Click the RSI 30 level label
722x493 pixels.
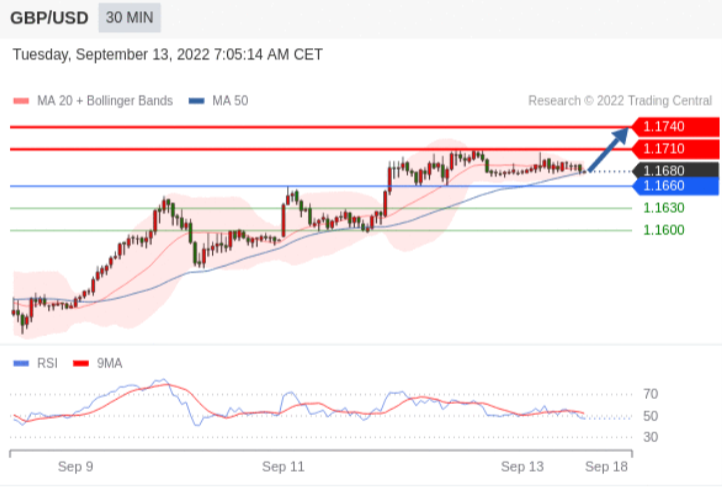[x=651, y=437]
